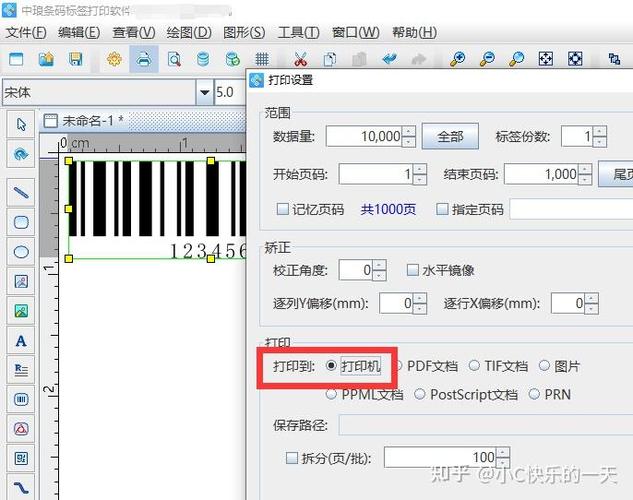The width and height of the screenshot is (633, 500).
Task: Click the barcode object on canvas
Action: 157,209
